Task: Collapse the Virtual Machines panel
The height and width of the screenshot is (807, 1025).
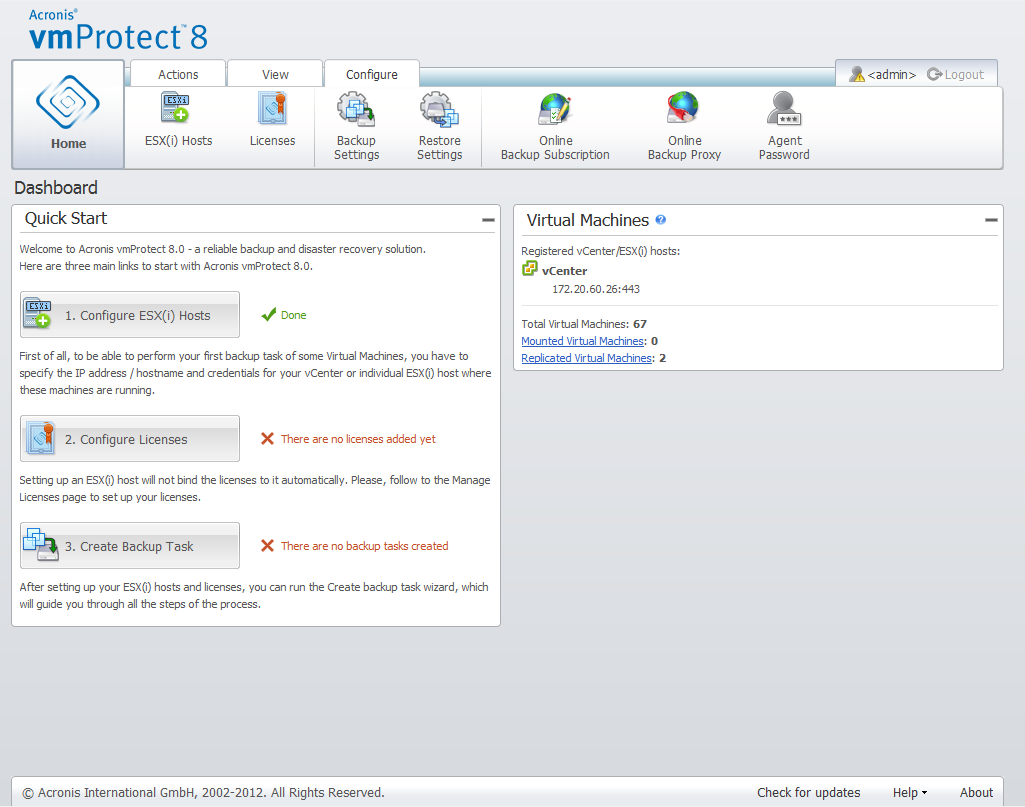Action: tap(991, 220)
